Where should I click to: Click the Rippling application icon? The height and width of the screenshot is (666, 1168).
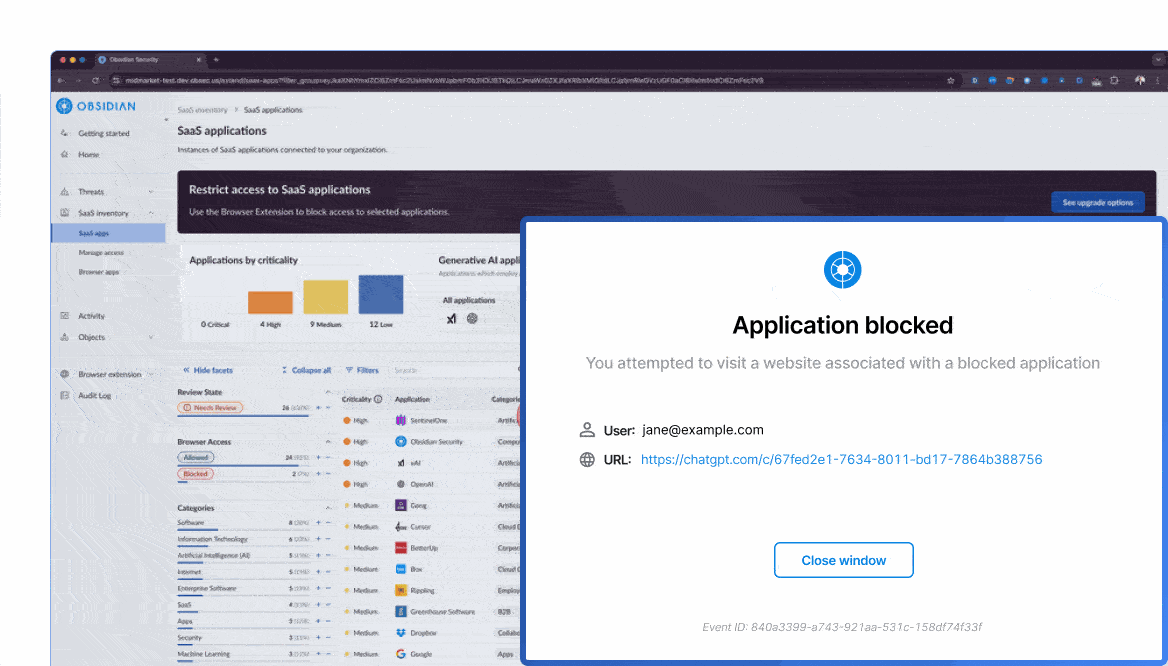(401, 590)
